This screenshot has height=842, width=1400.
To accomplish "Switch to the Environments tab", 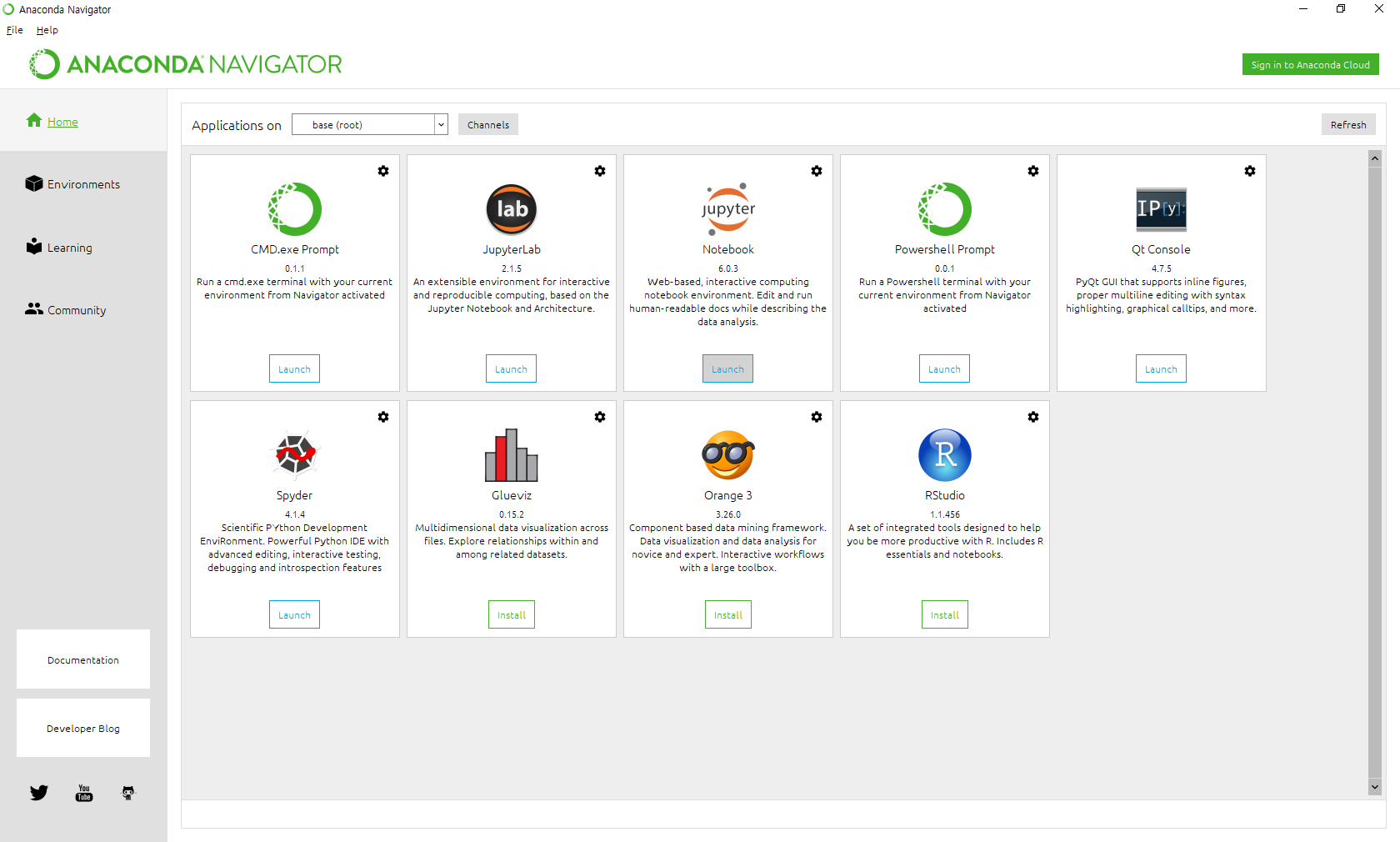I will coord(83,184).
